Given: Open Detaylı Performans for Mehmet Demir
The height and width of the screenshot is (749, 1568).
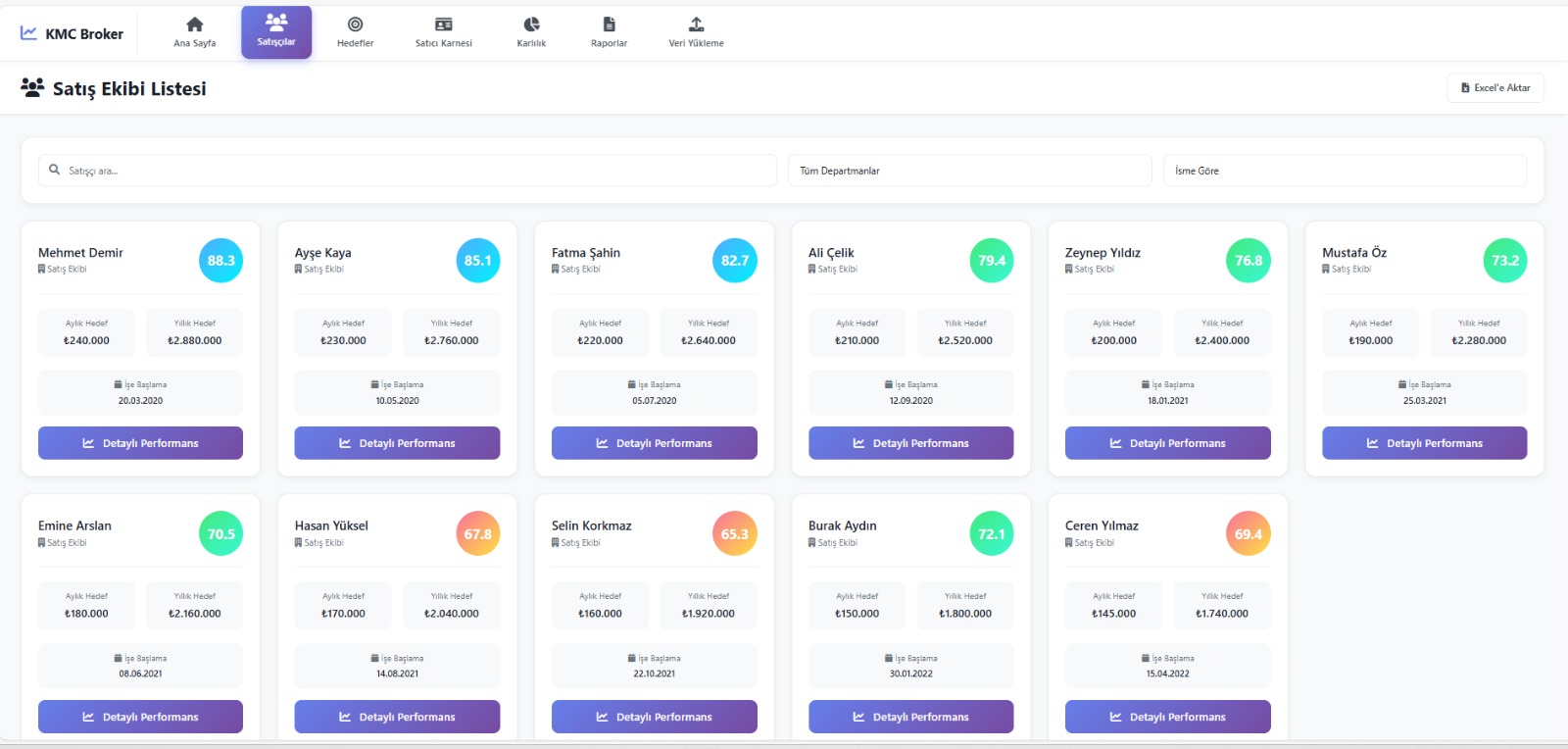Looking at the screenshot, I should coord(140,443).
